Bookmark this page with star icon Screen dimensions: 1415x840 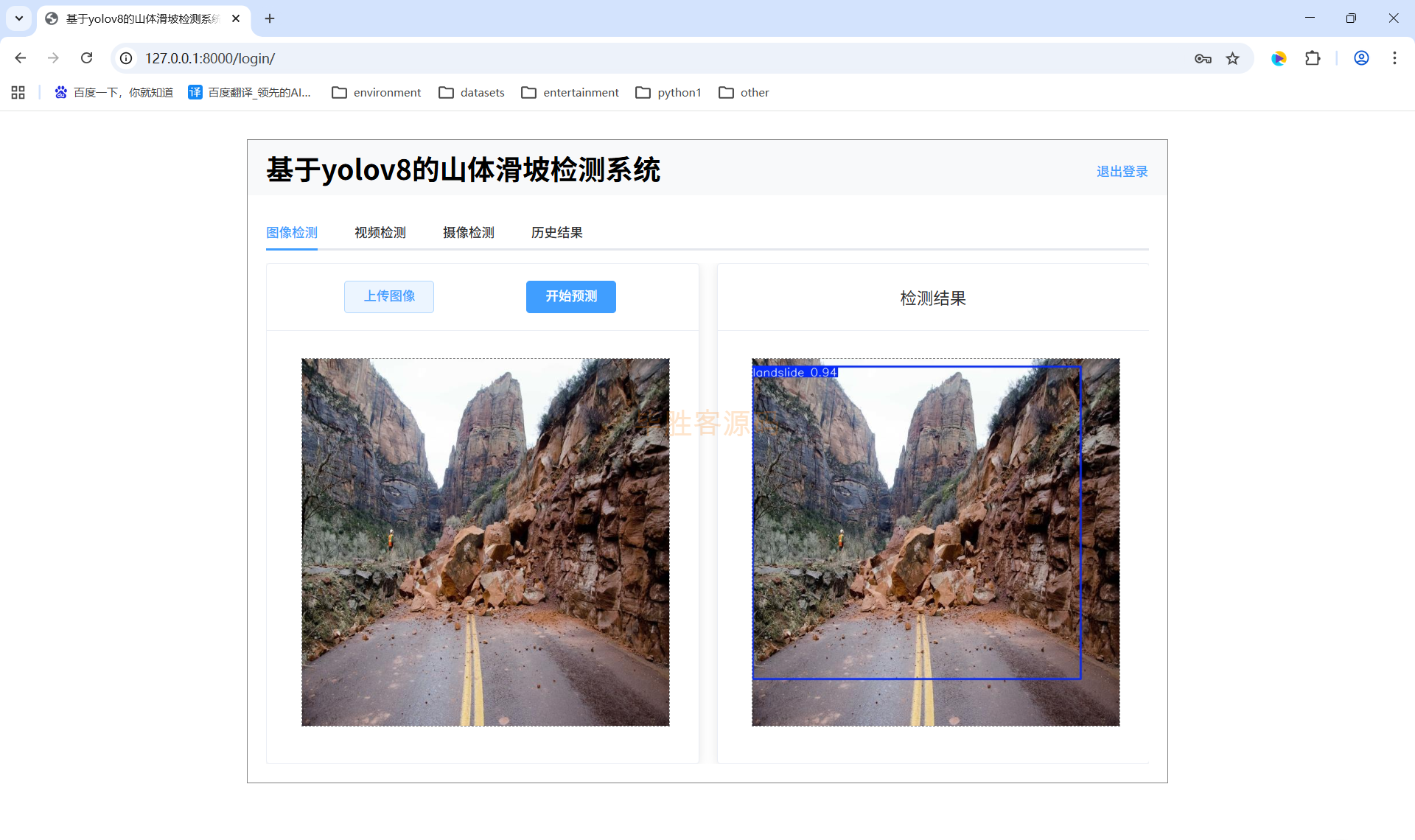(x=1232, y=59)
